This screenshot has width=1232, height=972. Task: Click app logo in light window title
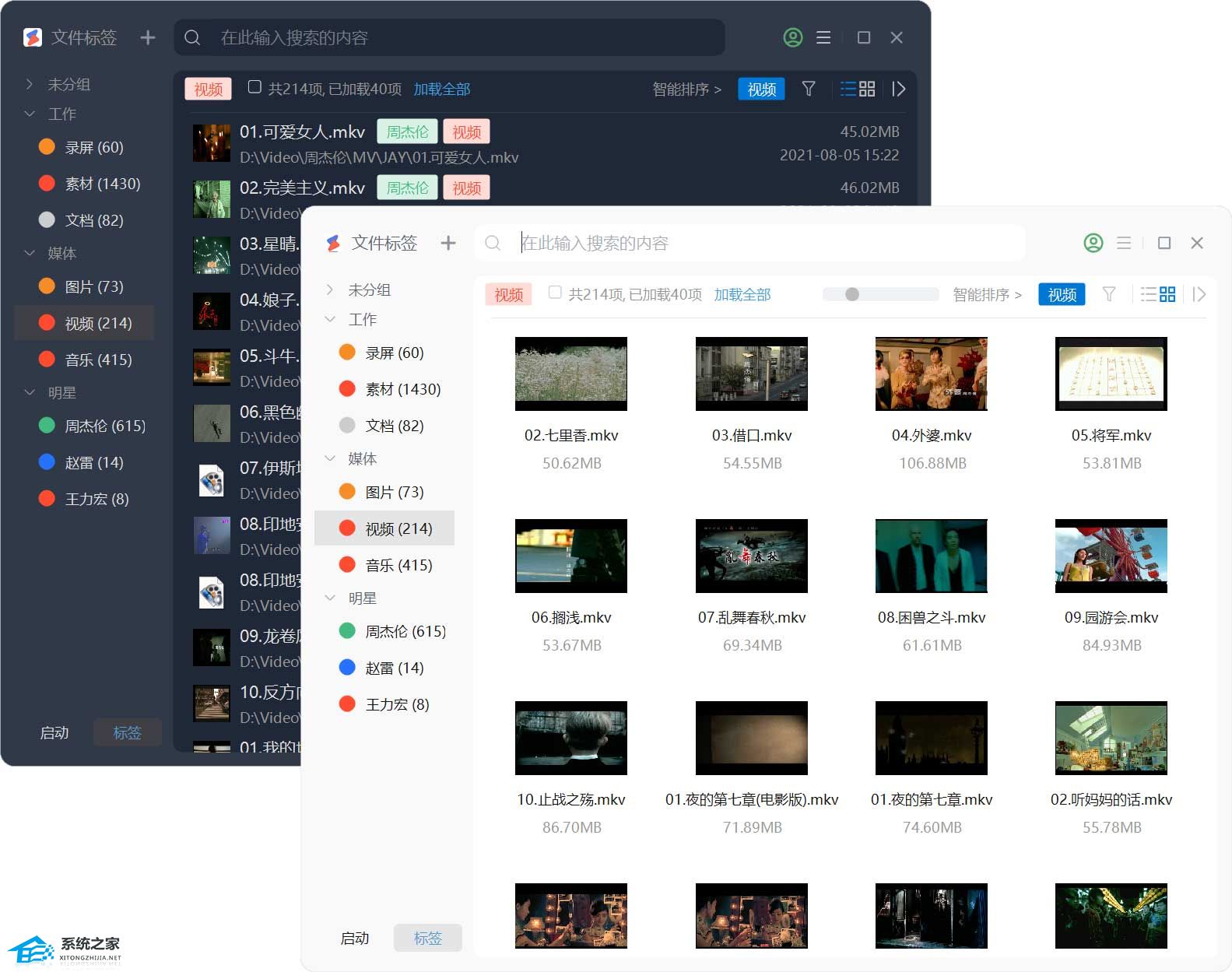pyautogui.click(x=333, y=243)
